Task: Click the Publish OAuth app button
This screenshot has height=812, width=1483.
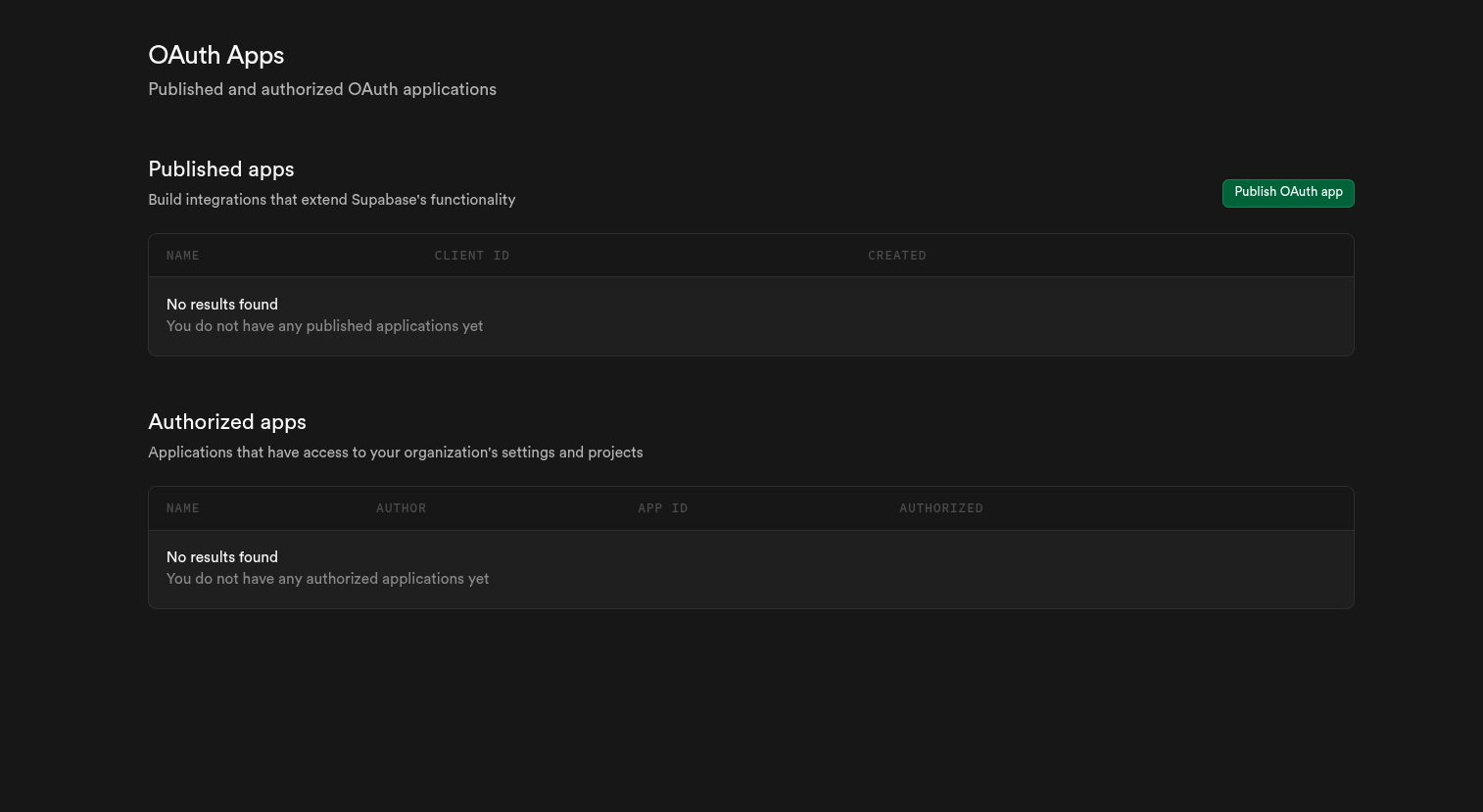Action: pyautogui.click(x=1288, y=193)
